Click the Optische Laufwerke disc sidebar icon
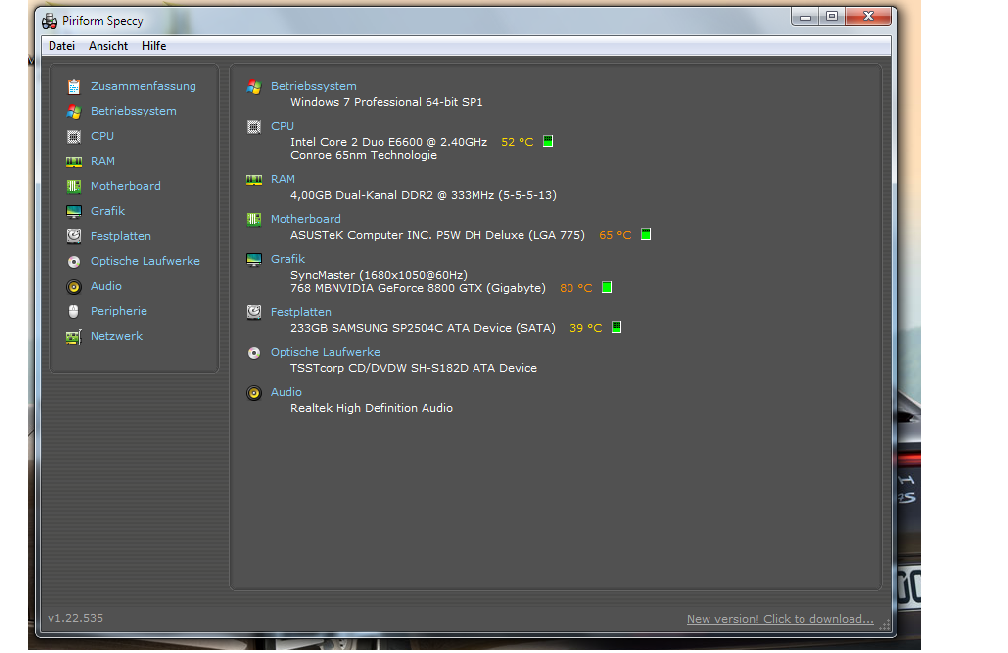Image resolution: width=1008 pixels, height=653 pixels. (x=74, y=262)
